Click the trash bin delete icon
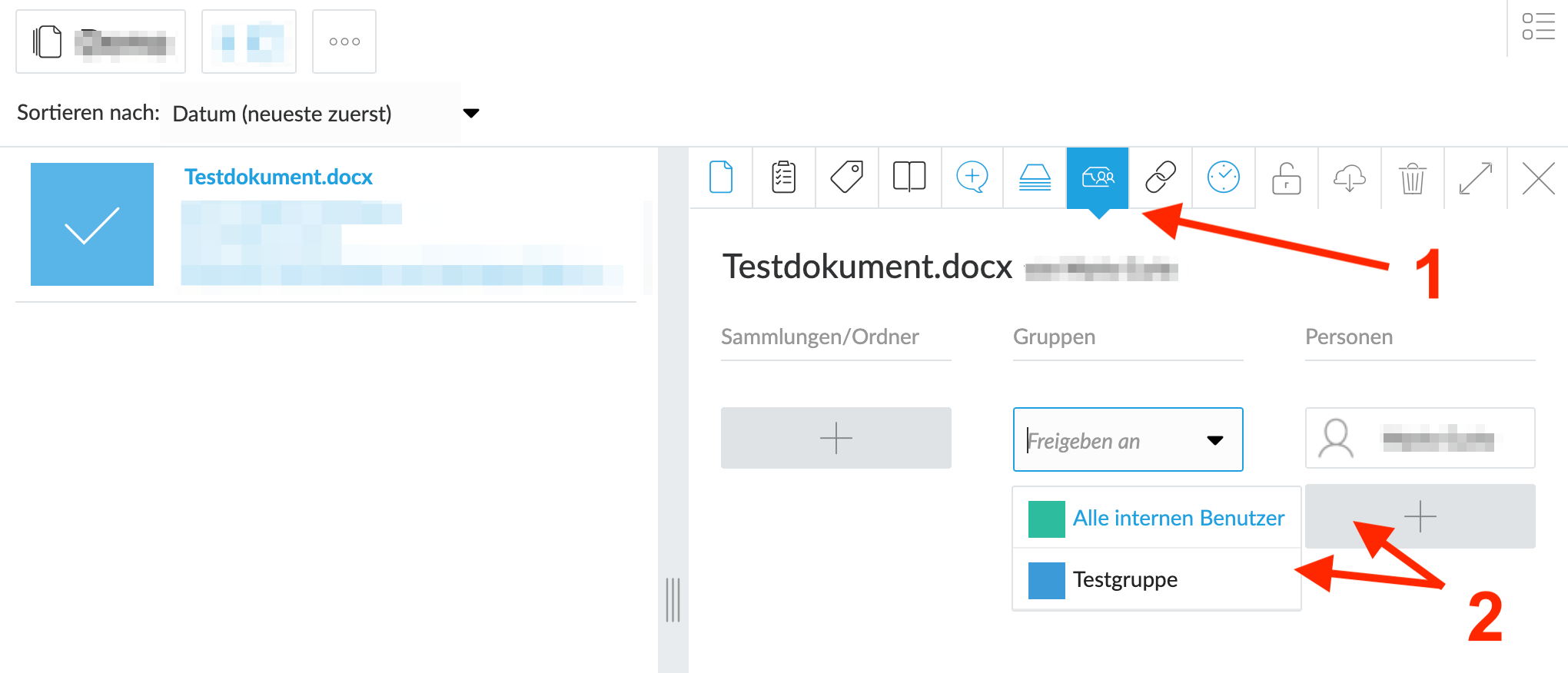 [1413, 177]
